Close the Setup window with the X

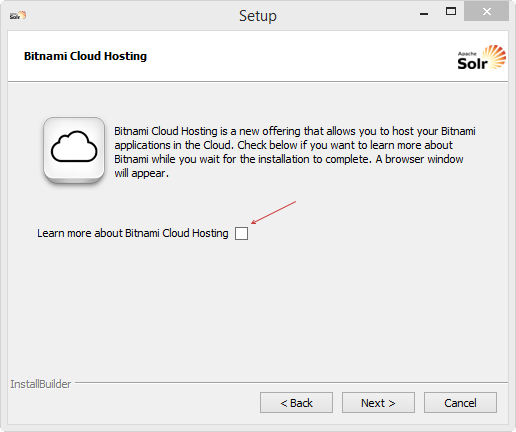point(487,12)
